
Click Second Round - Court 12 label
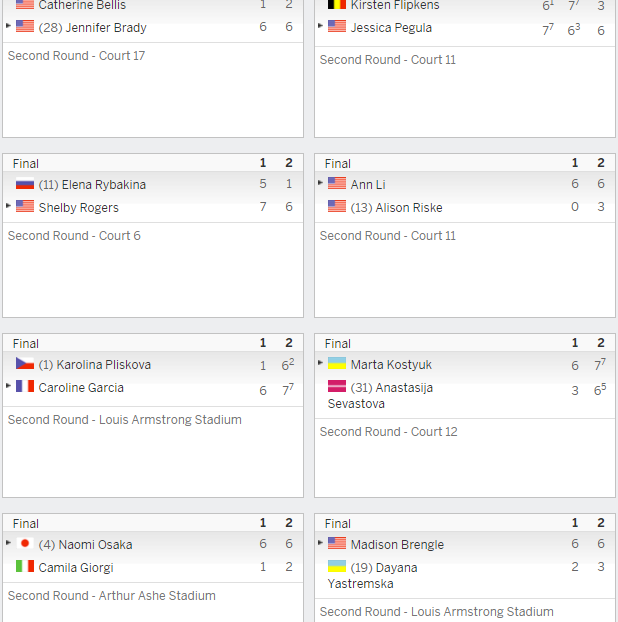tap(388, 432)
